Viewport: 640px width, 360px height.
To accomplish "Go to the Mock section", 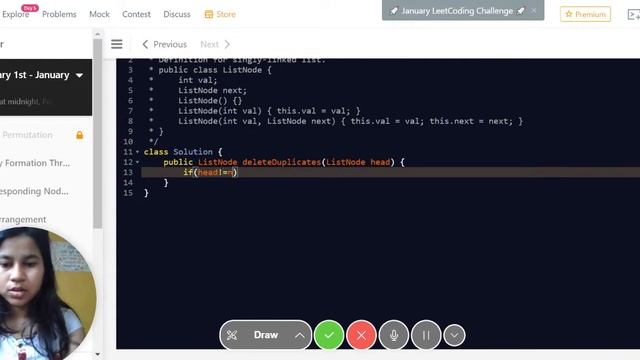I will (99, 14).
